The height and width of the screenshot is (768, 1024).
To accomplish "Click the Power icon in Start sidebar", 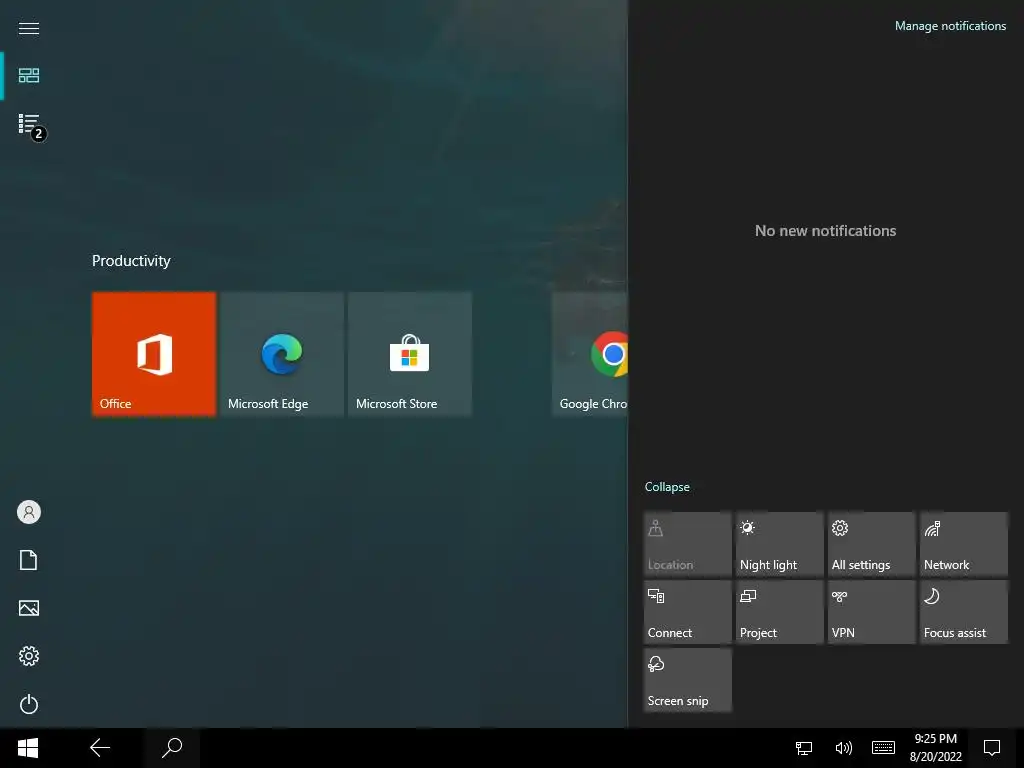I will coord(29,704).
